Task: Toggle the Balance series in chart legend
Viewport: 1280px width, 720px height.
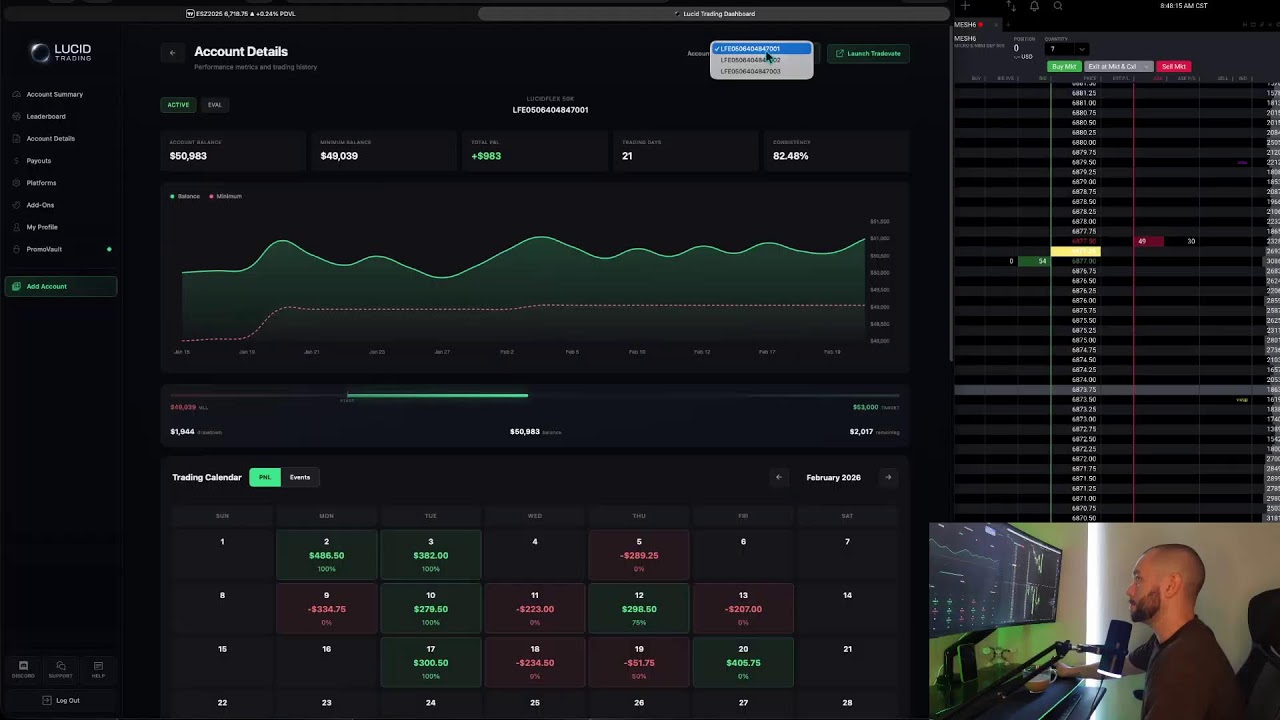Action: coord(185,196)
